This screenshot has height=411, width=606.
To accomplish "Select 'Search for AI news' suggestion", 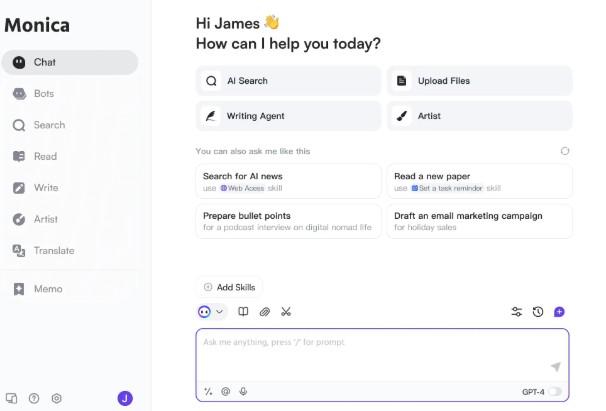I will (288, 181).
